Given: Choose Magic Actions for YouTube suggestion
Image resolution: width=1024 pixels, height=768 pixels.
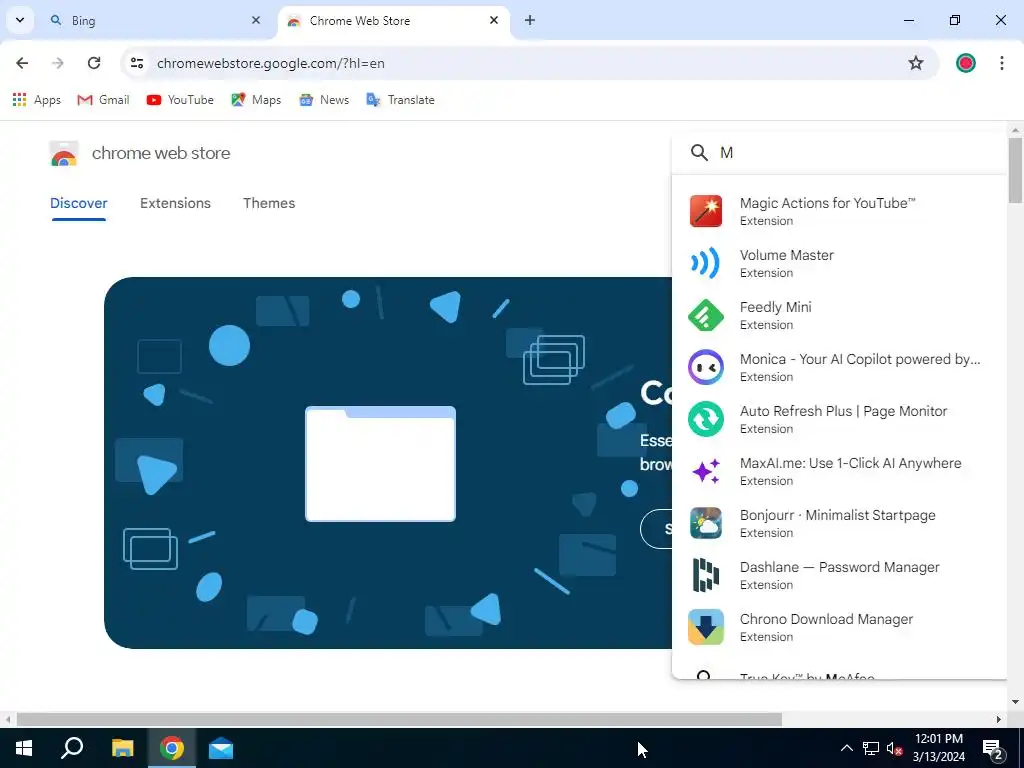Looking at the screenshot, I should (839, 211).
